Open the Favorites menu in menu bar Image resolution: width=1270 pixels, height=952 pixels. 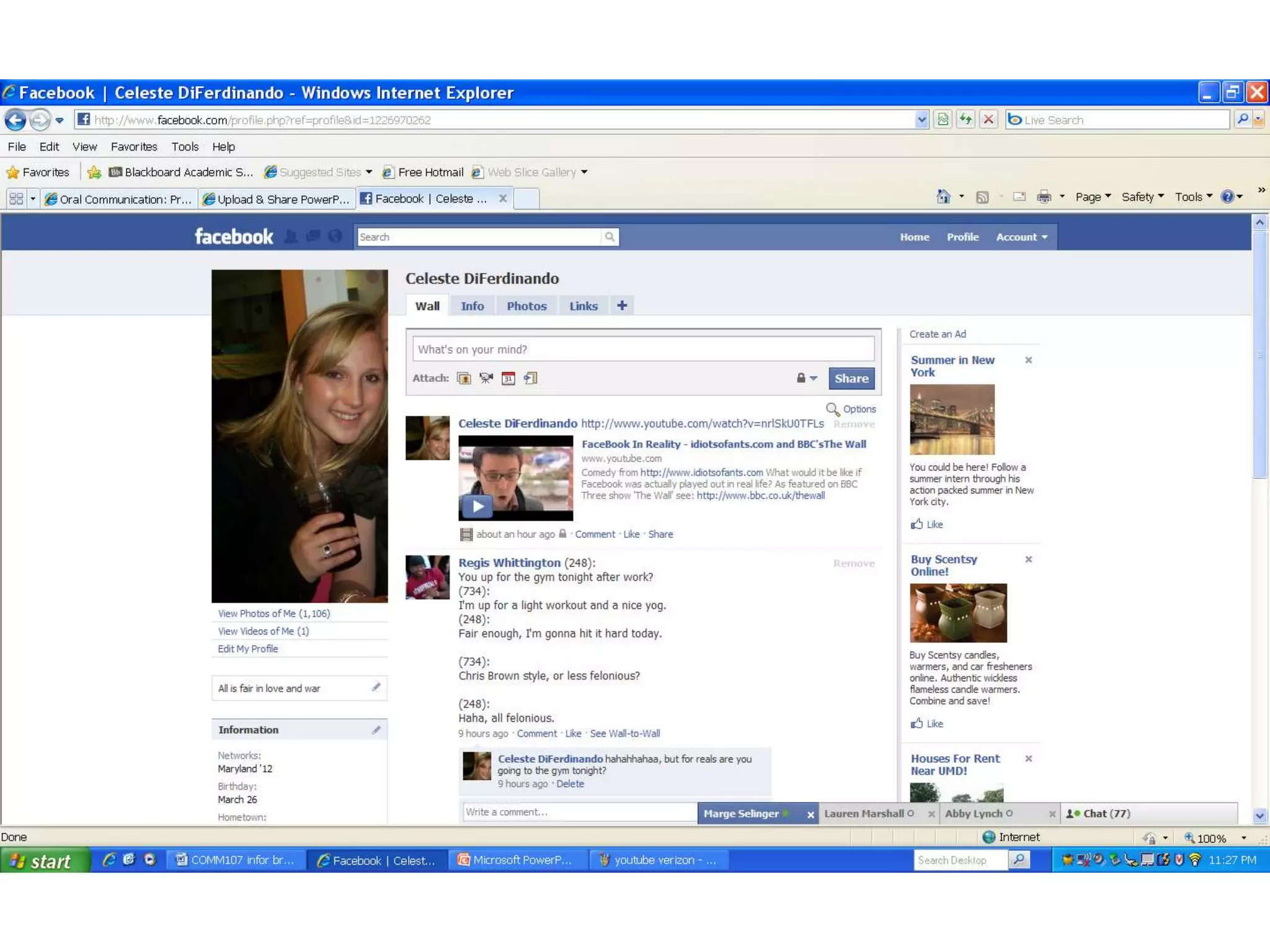pyautogui.click(x=134, y=147)
